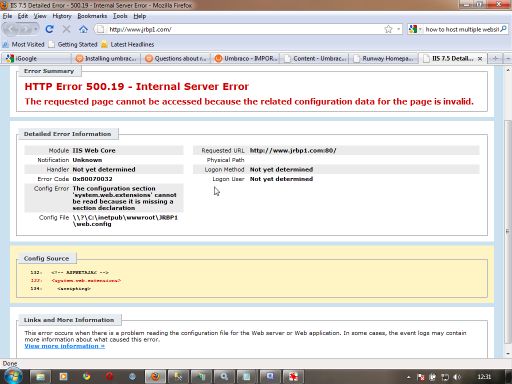Open the Latest Headlines feed bookmark
The image size is (512, 384).
tap(128, 44)
